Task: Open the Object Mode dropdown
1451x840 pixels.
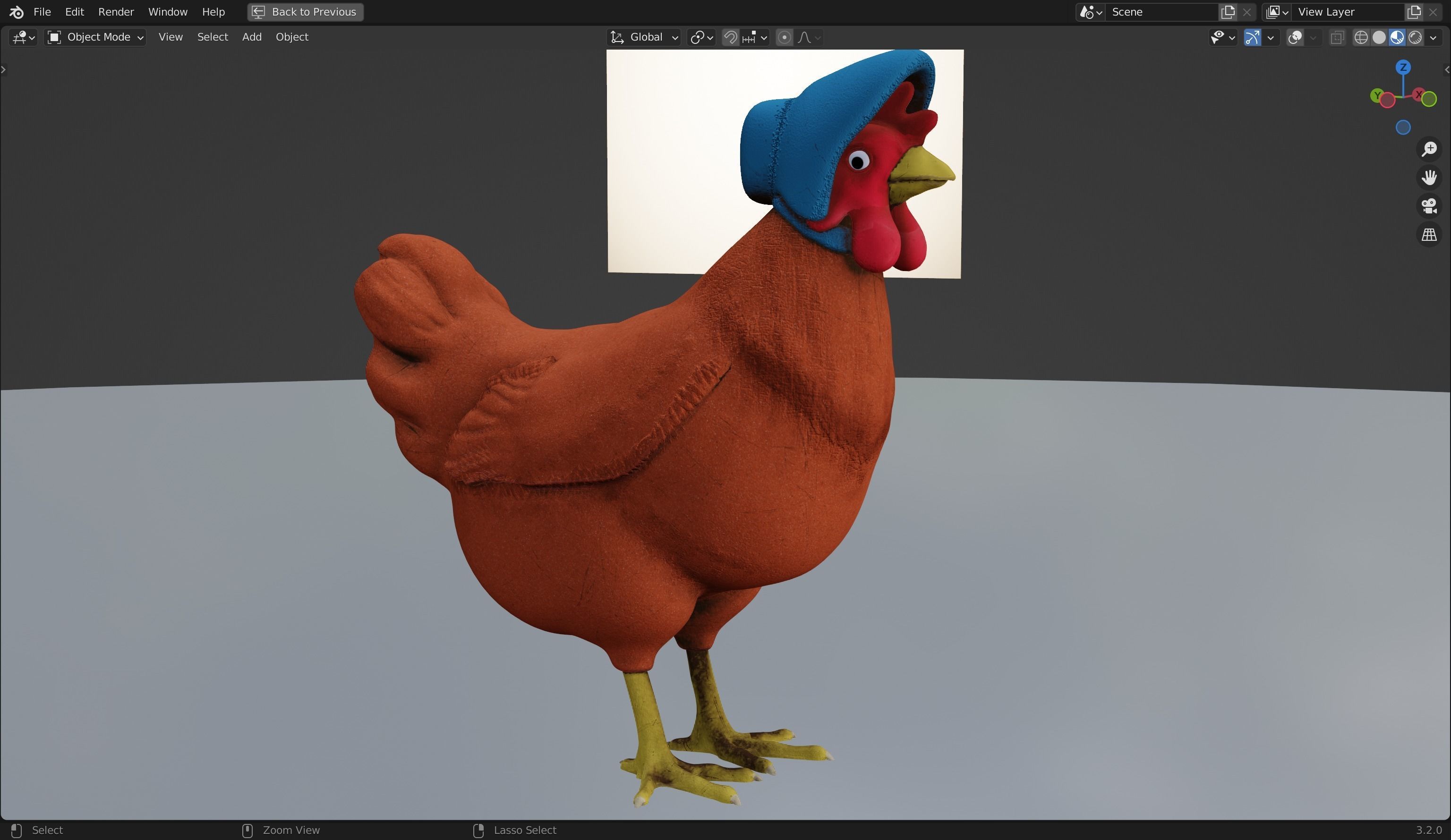Action: pyautogui.click(x=95, y=37)
